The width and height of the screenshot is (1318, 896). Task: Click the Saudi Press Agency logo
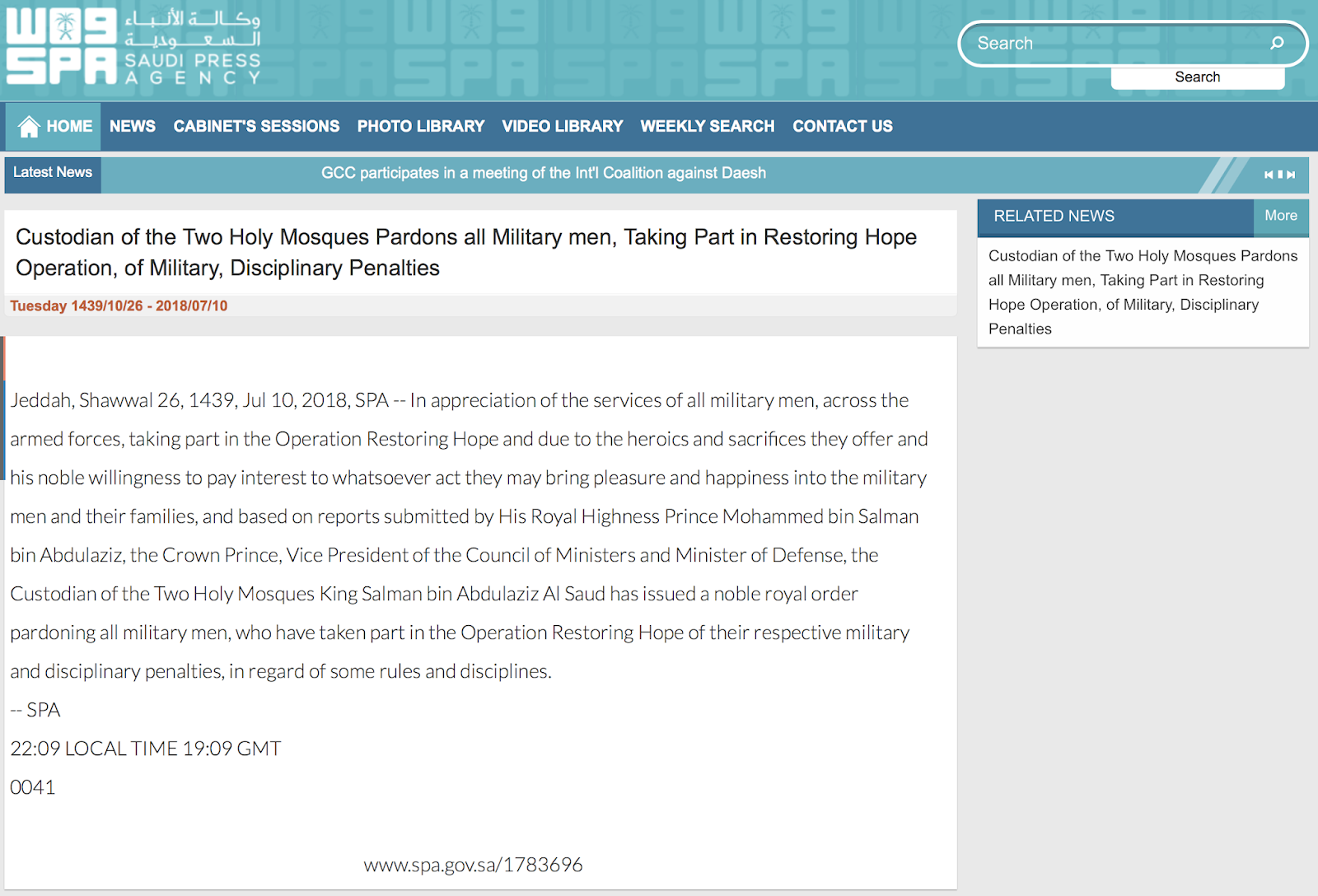133,47
